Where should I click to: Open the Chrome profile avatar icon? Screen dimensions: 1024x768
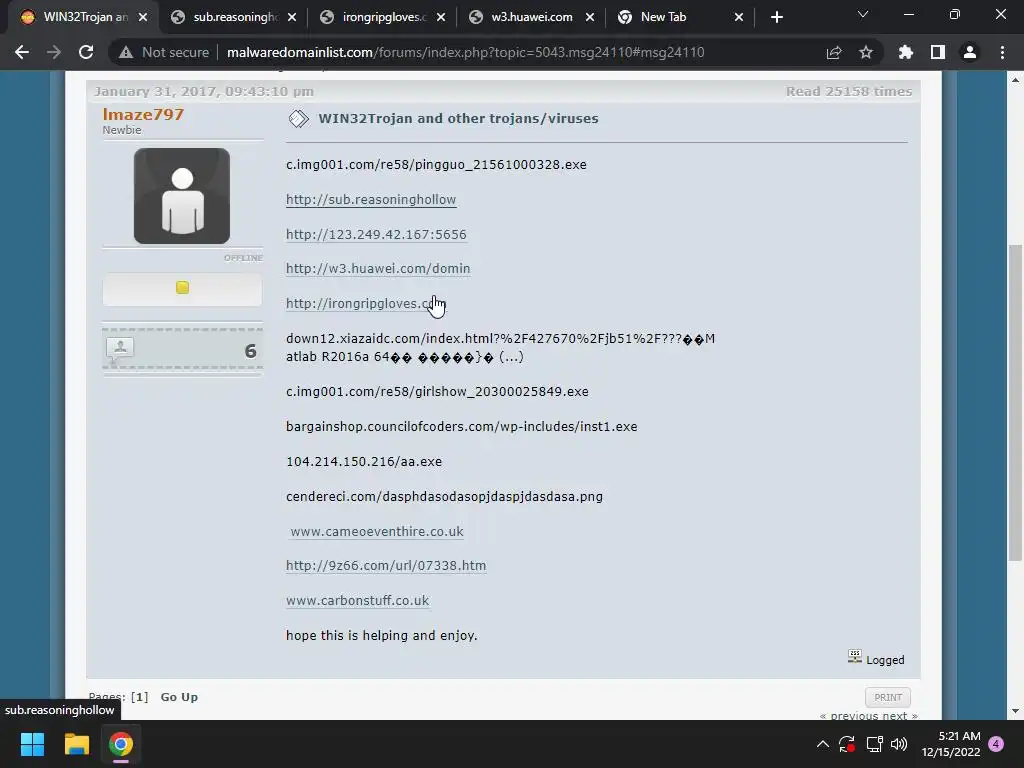click(970, 52)
